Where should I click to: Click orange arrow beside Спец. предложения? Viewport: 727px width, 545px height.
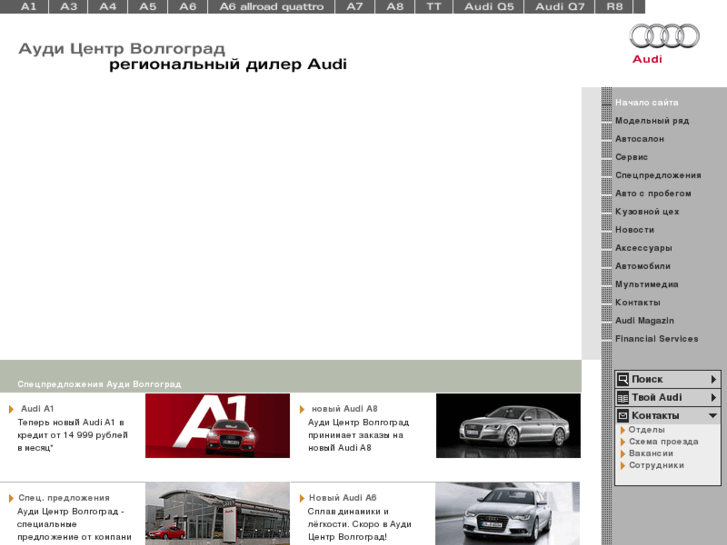pos(11,498)
